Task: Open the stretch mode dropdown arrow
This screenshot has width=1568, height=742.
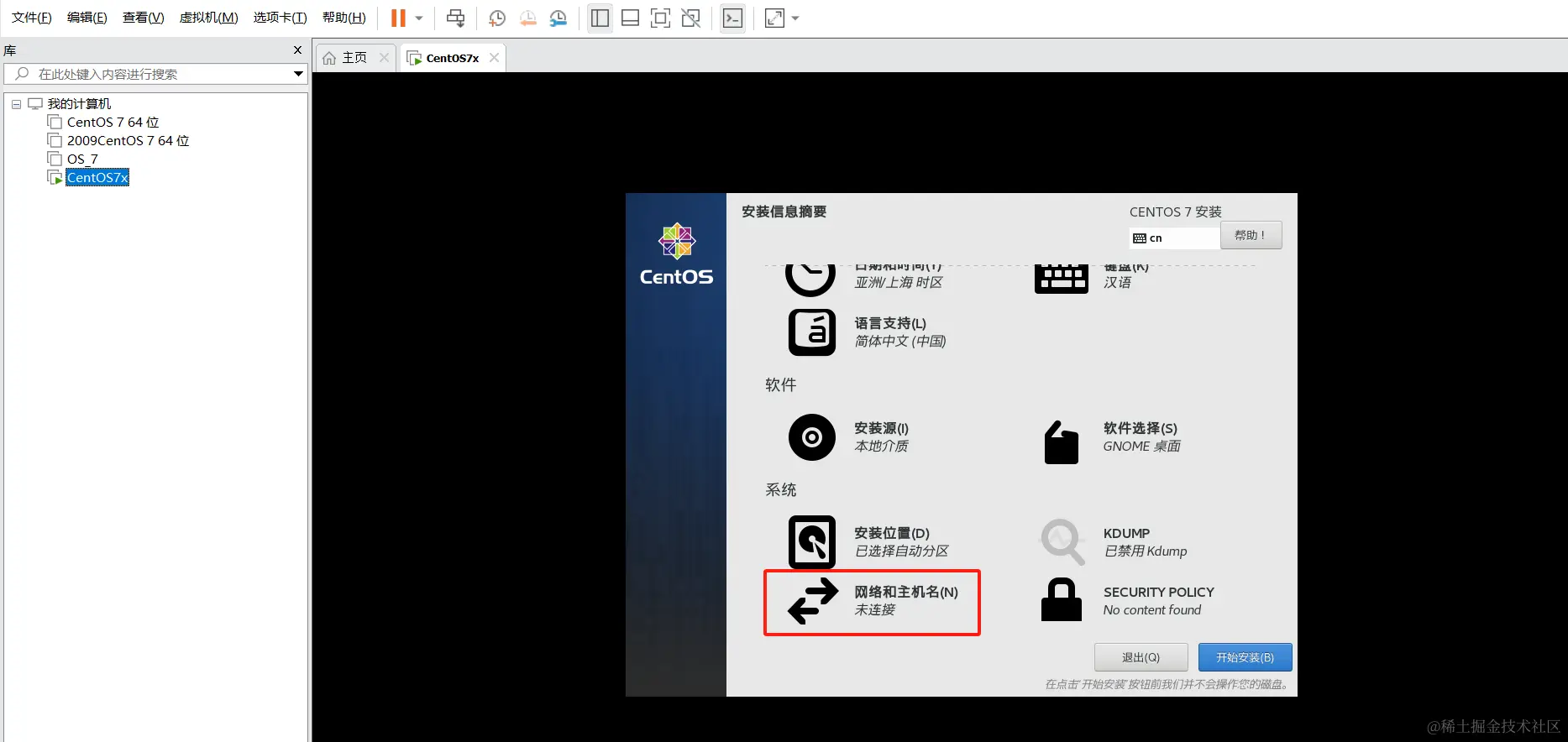Action: (795, 18)
